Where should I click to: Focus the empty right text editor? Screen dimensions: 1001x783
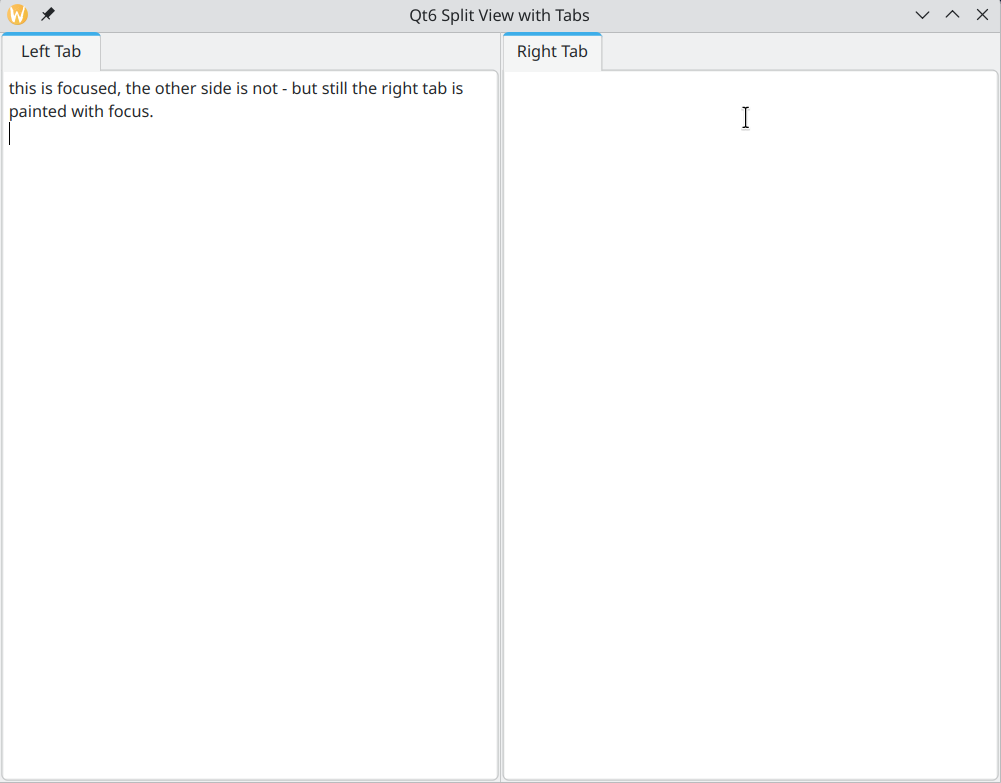click(x=750, y=425)
